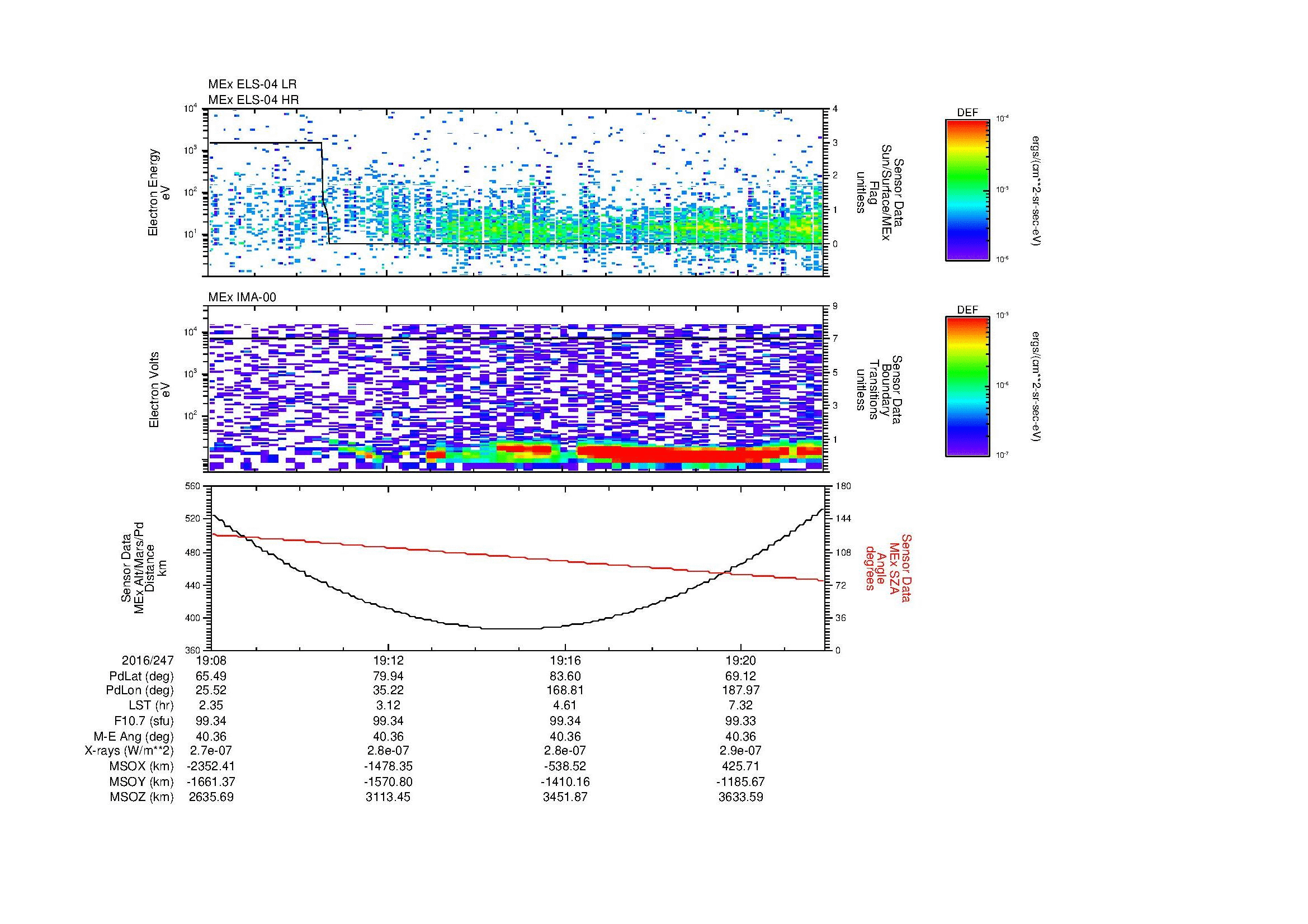This screenshot has height=924, width=1308.
Task: Click the MSOY (km) row label
Action: (141, 781)
